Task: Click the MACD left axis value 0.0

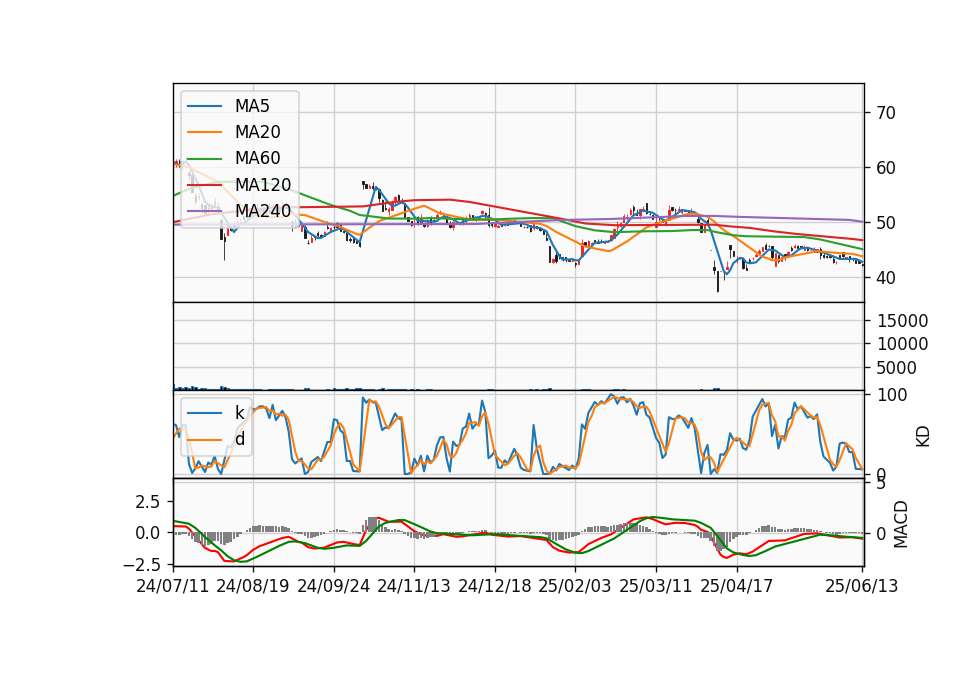Action: 148,533
